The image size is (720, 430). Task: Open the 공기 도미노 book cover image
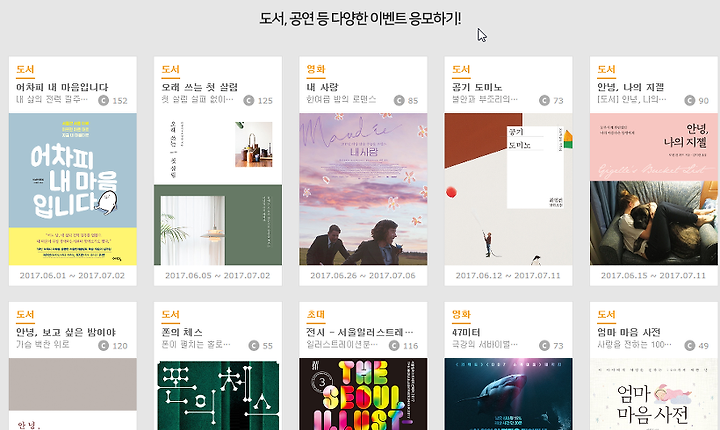click(508, 189)
